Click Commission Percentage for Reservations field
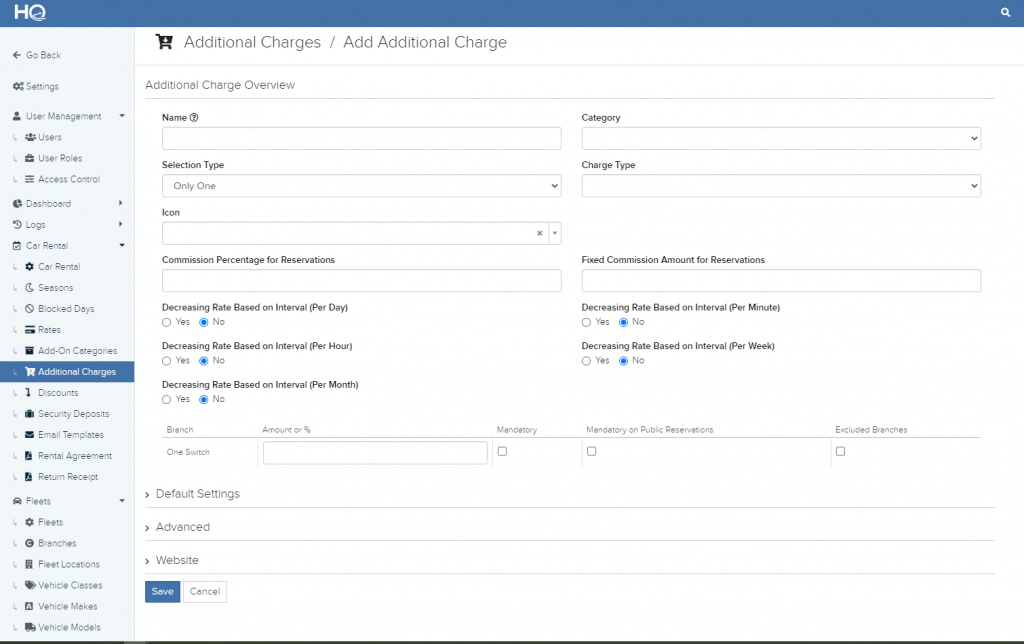1024x644 pixels. pos(361,281)
